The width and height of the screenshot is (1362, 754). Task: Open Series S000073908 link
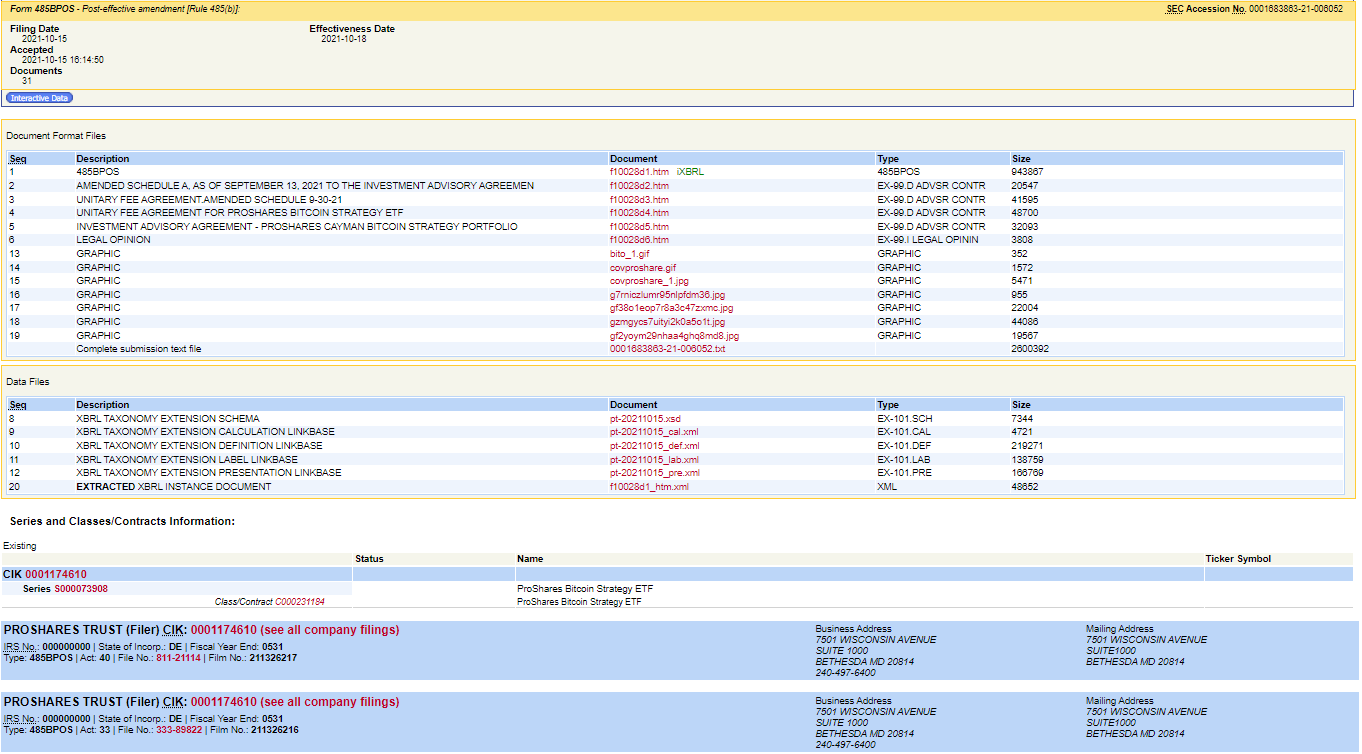[81, 589]
